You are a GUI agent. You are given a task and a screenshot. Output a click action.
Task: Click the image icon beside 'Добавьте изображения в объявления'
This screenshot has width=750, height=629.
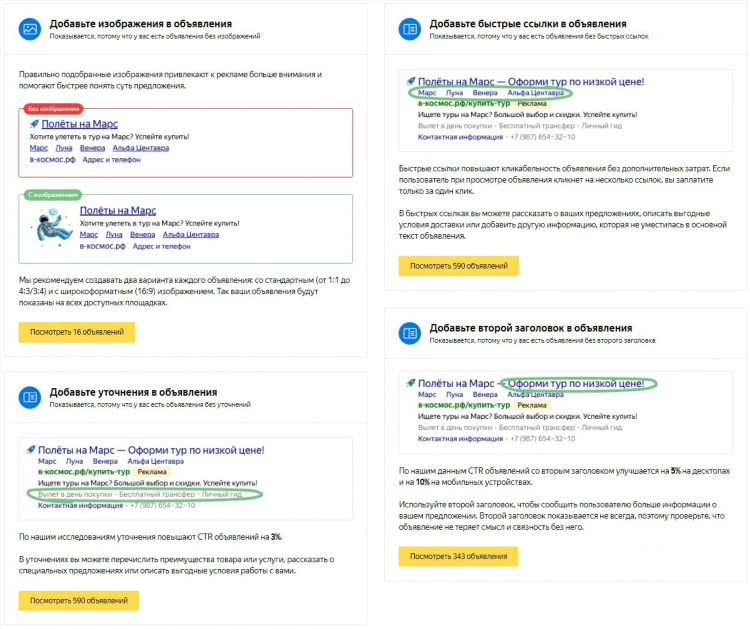(30, 29)
